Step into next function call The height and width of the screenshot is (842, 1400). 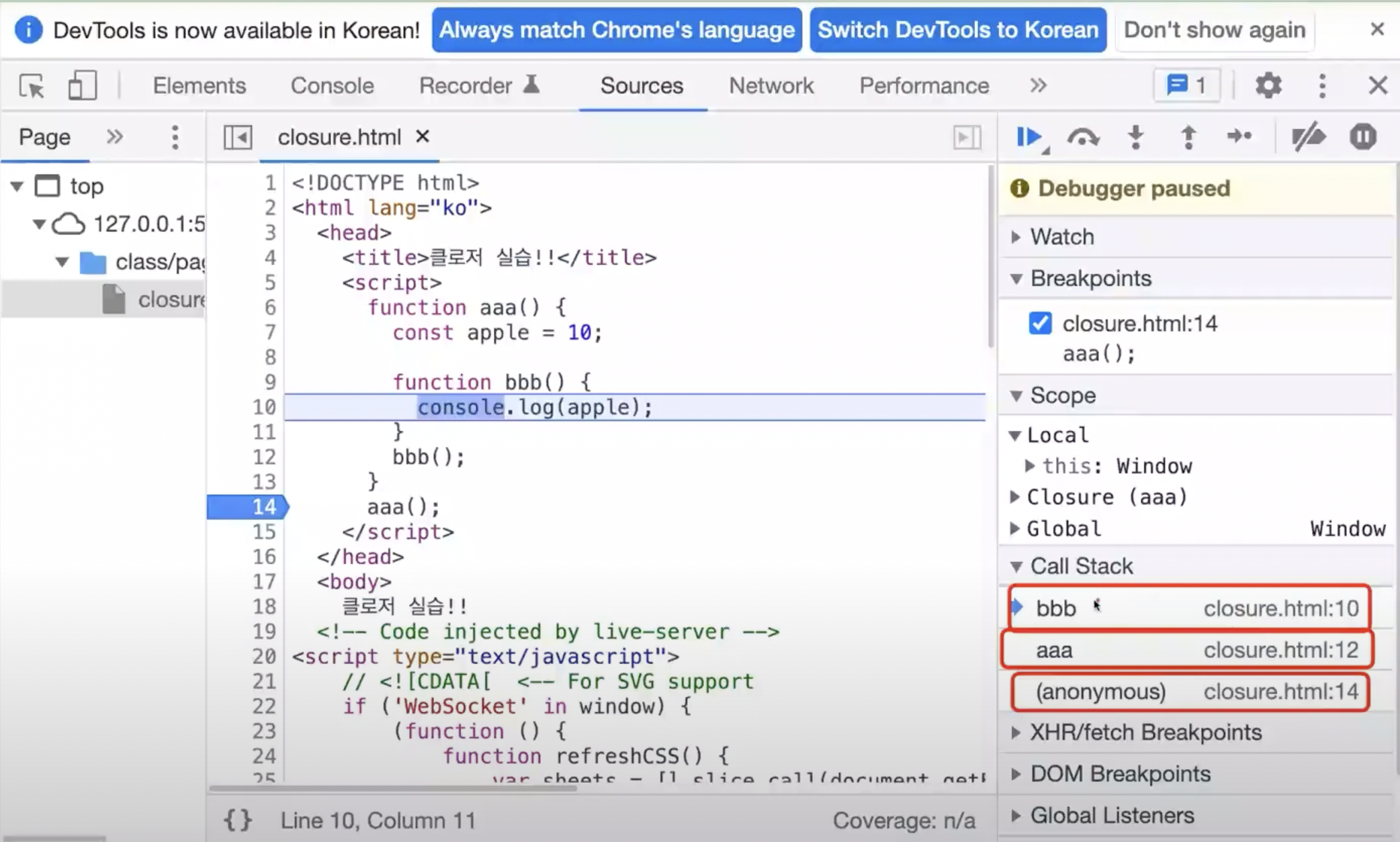click(1136, 137)
